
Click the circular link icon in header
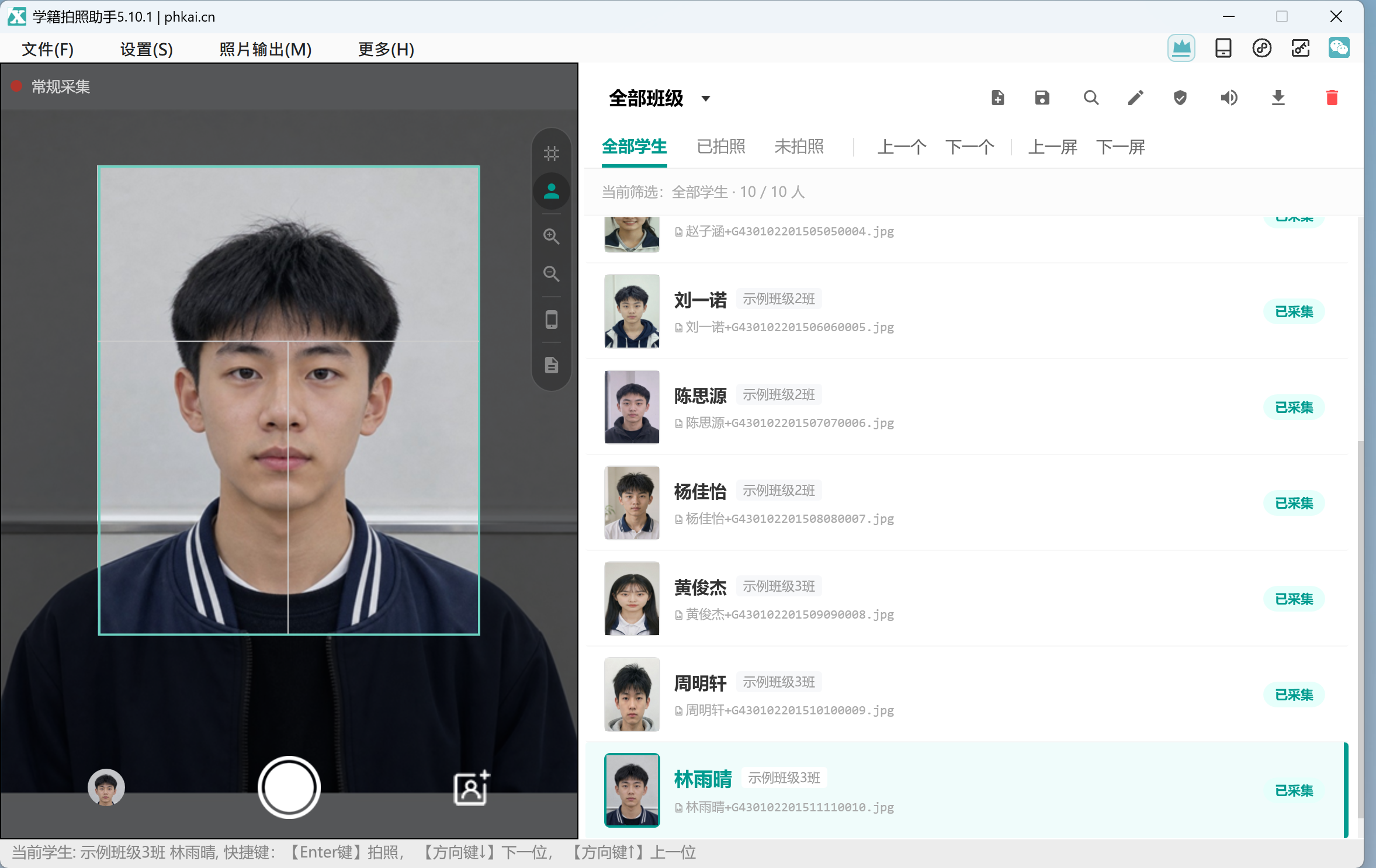coord(1261,48)
